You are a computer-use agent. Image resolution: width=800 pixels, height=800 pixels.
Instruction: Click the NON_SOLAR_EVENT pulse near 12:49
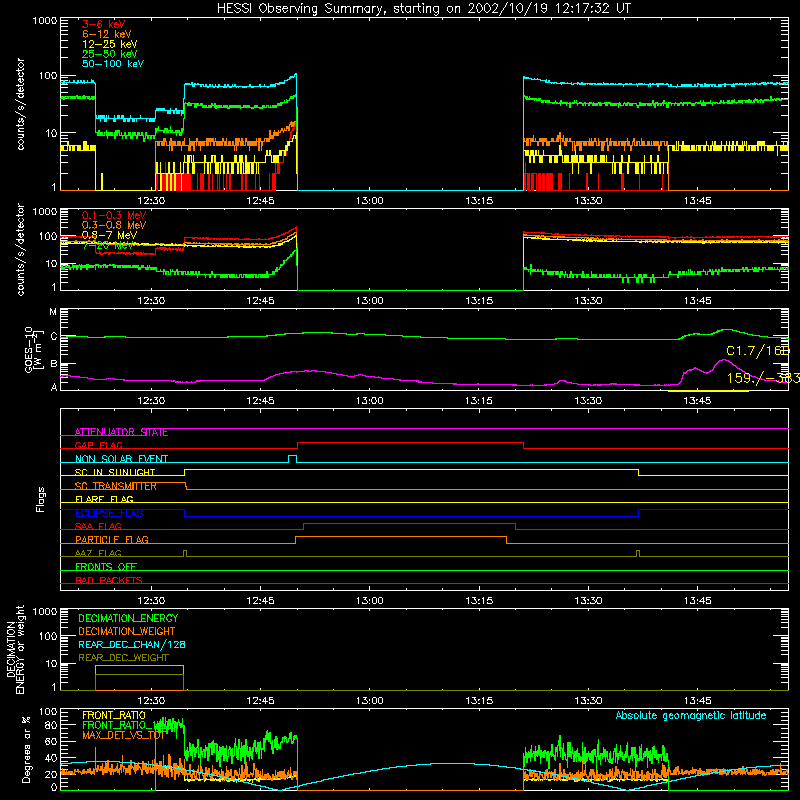(292, 459)
